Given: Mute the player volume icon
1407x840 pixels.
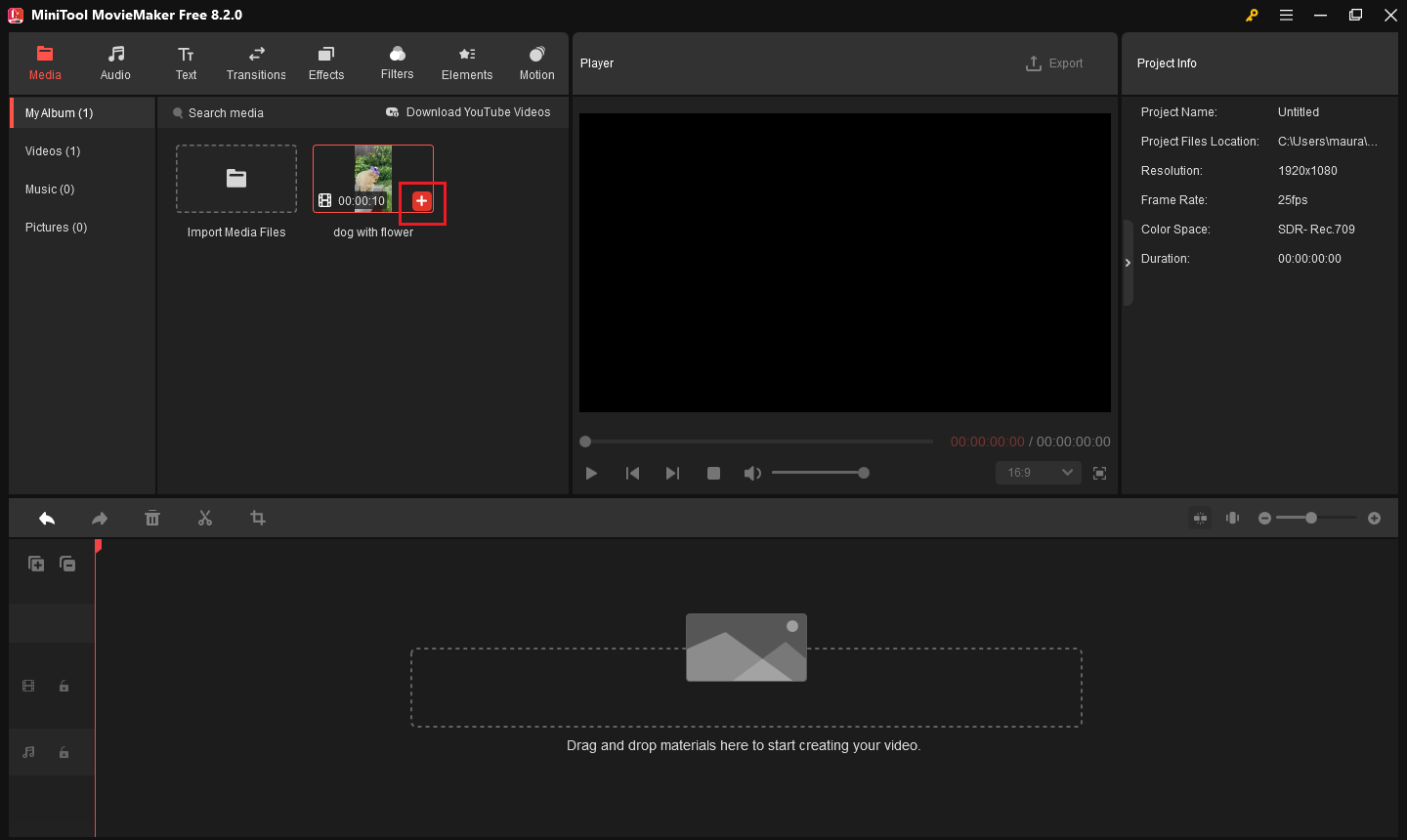Looking at the screenshot, I should [x=752, y=474].
